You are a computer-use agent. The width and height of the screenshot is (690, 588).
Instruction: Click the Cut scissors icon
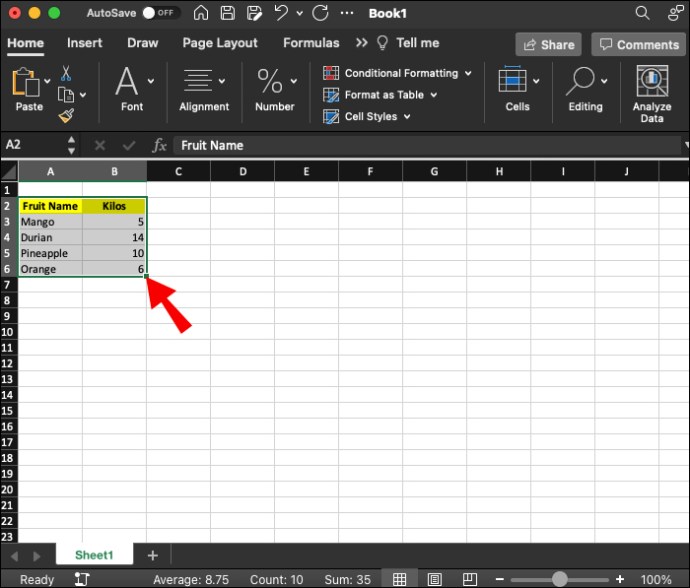[66, 73]
